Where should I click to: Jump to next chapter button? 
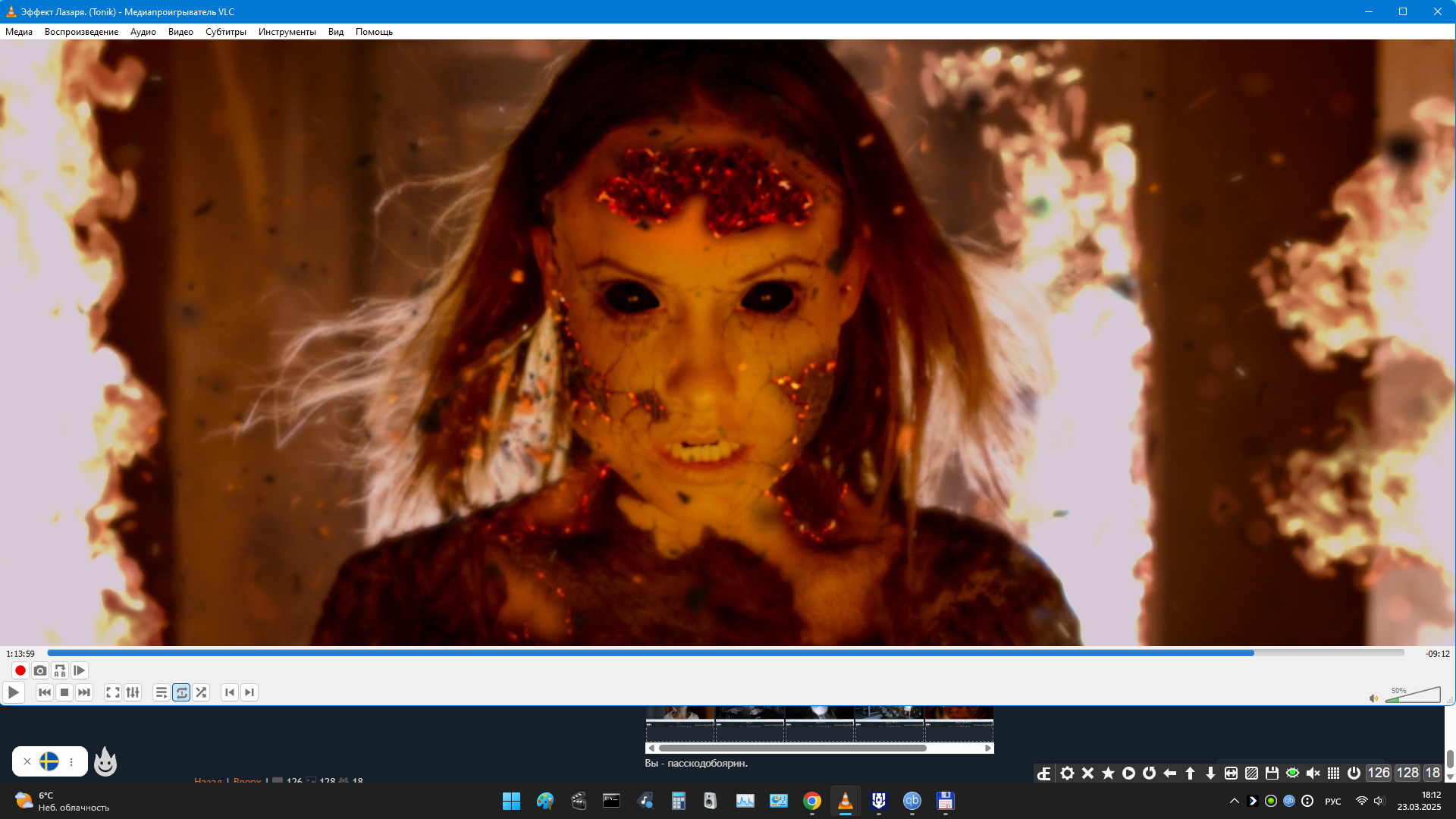(249, 692)
